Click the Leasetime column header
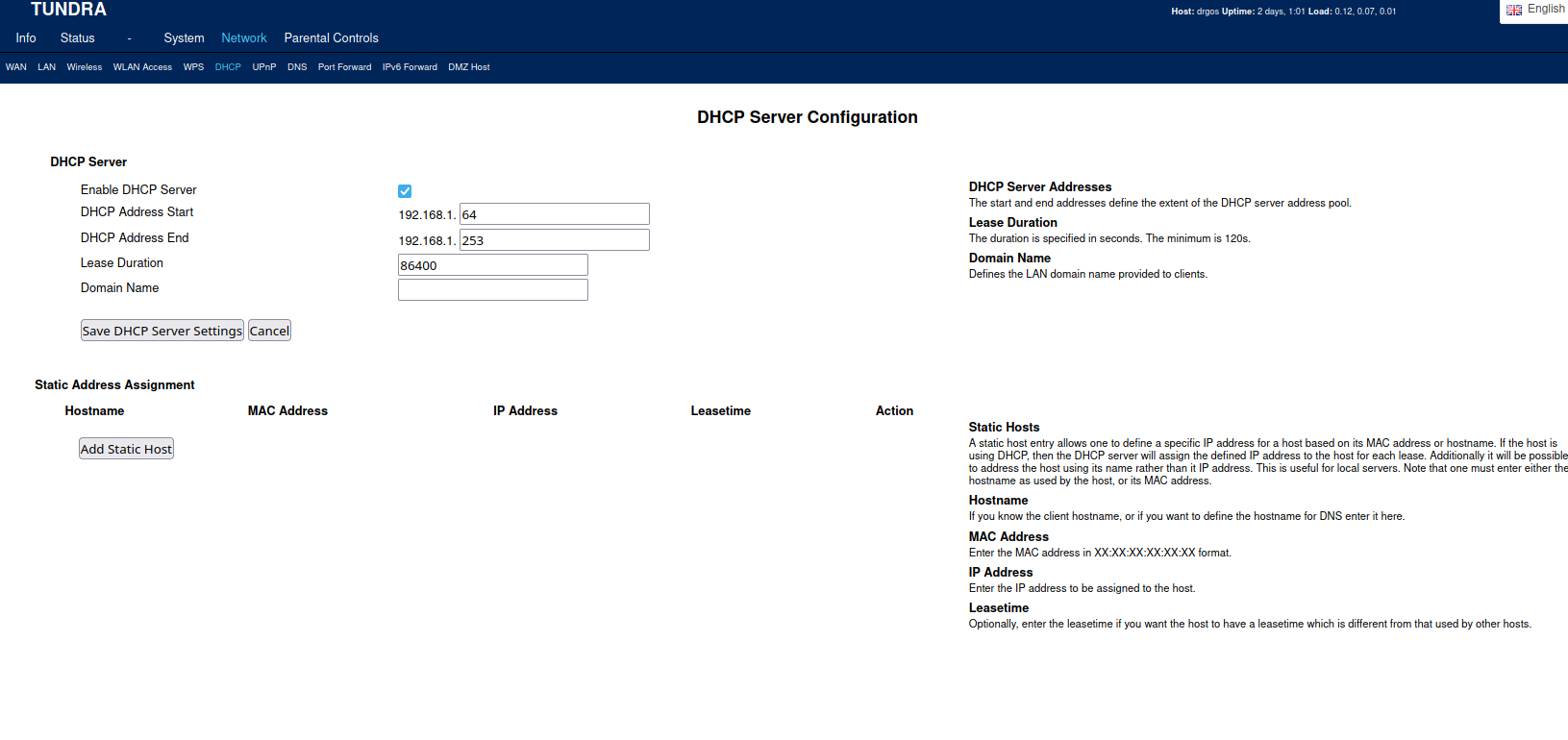The width and height of the screenshot is (1568, 740). coord(721,411)
